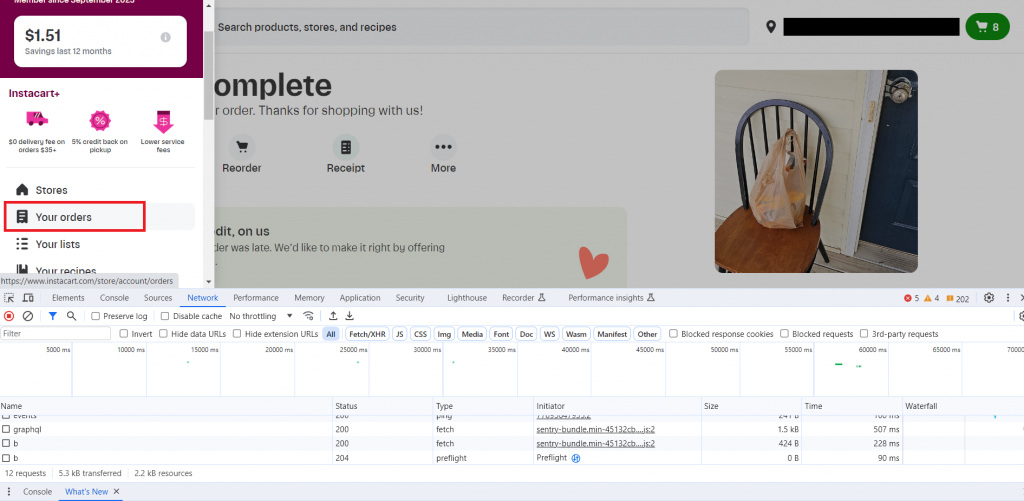The width and height of the screenshot is (1024, 501).
Task: Open DevTools three-dot customize menu
Action: pyautogui.click(x=1008, y=298)
